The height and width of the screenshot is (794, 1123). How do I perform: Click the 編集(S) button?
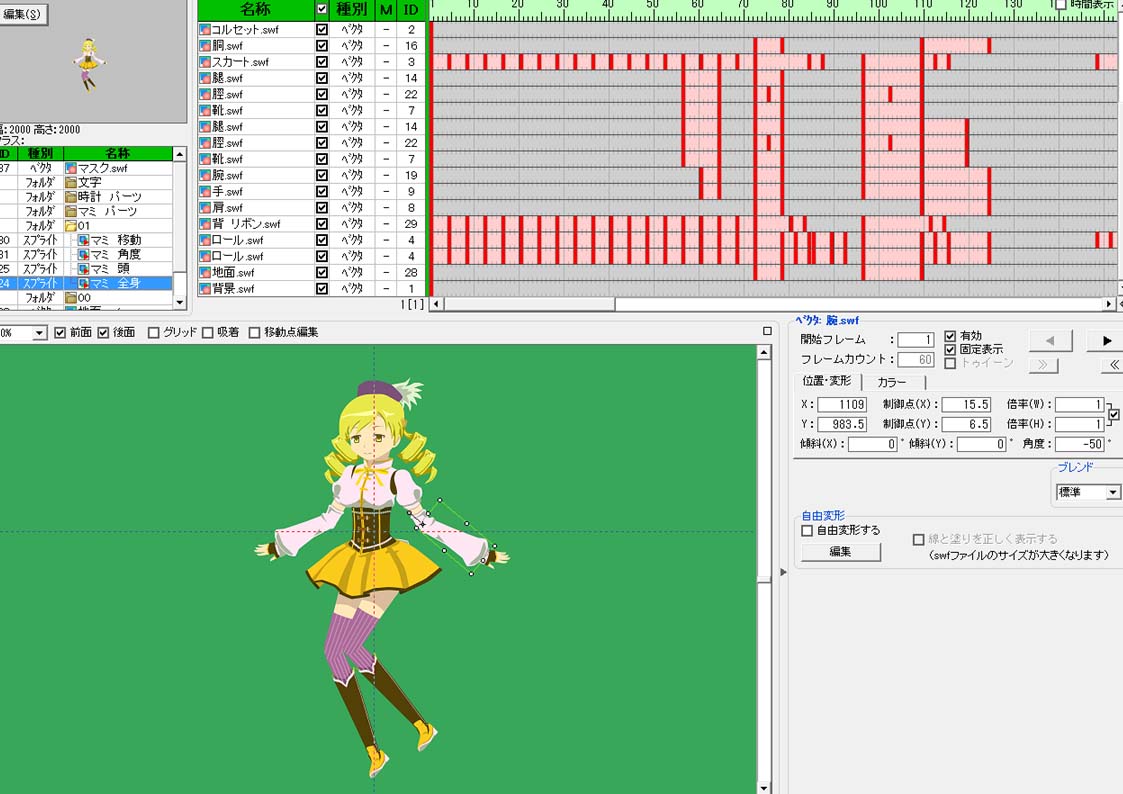23,14
